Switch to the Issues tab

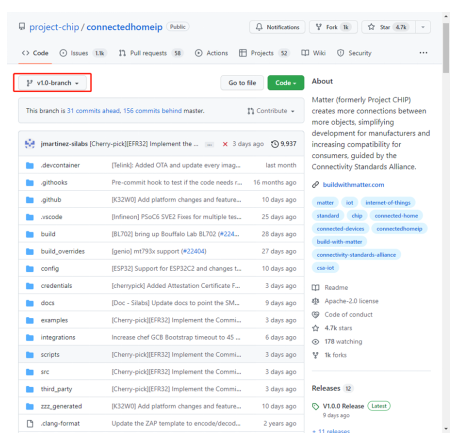83,53
